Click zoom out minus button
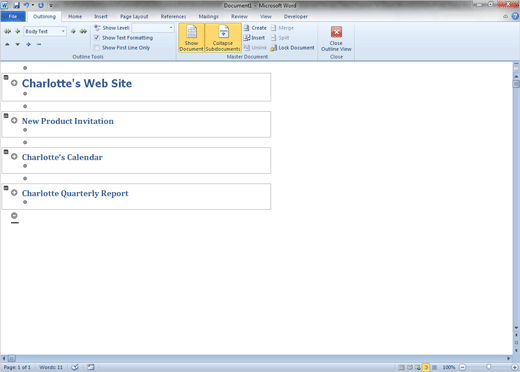 (x=463, y=367)
